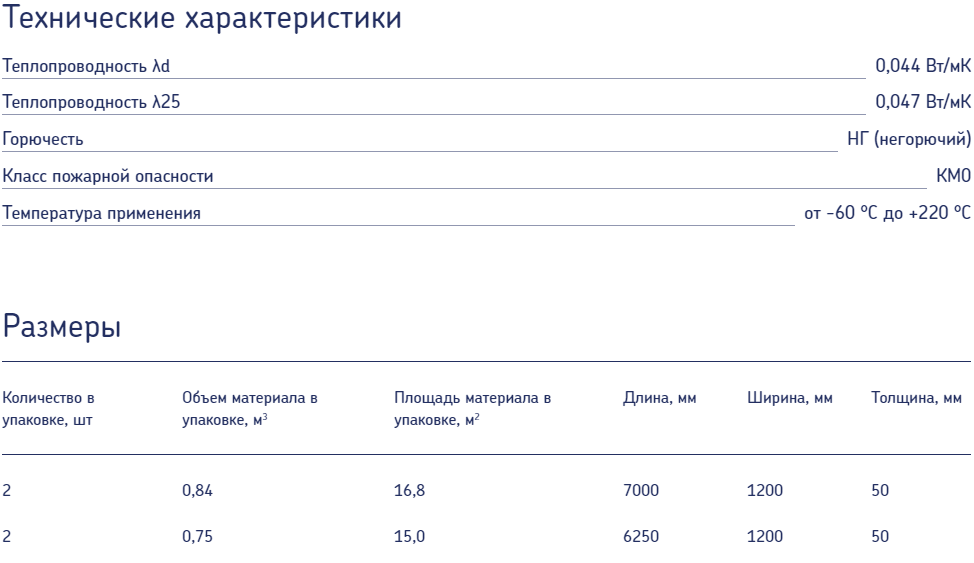Select the Объем материала в упаковке header

[250, 409]
